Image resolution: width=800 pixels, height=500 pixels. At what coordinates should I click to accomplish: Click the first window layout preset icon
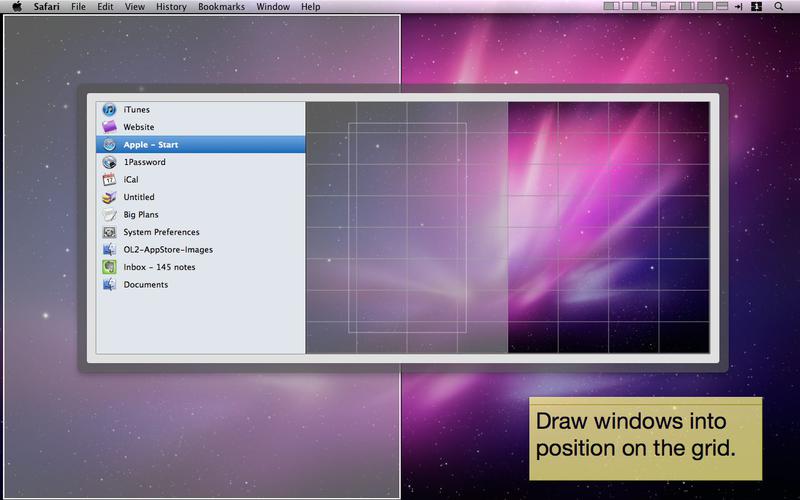tap(611, 7)
